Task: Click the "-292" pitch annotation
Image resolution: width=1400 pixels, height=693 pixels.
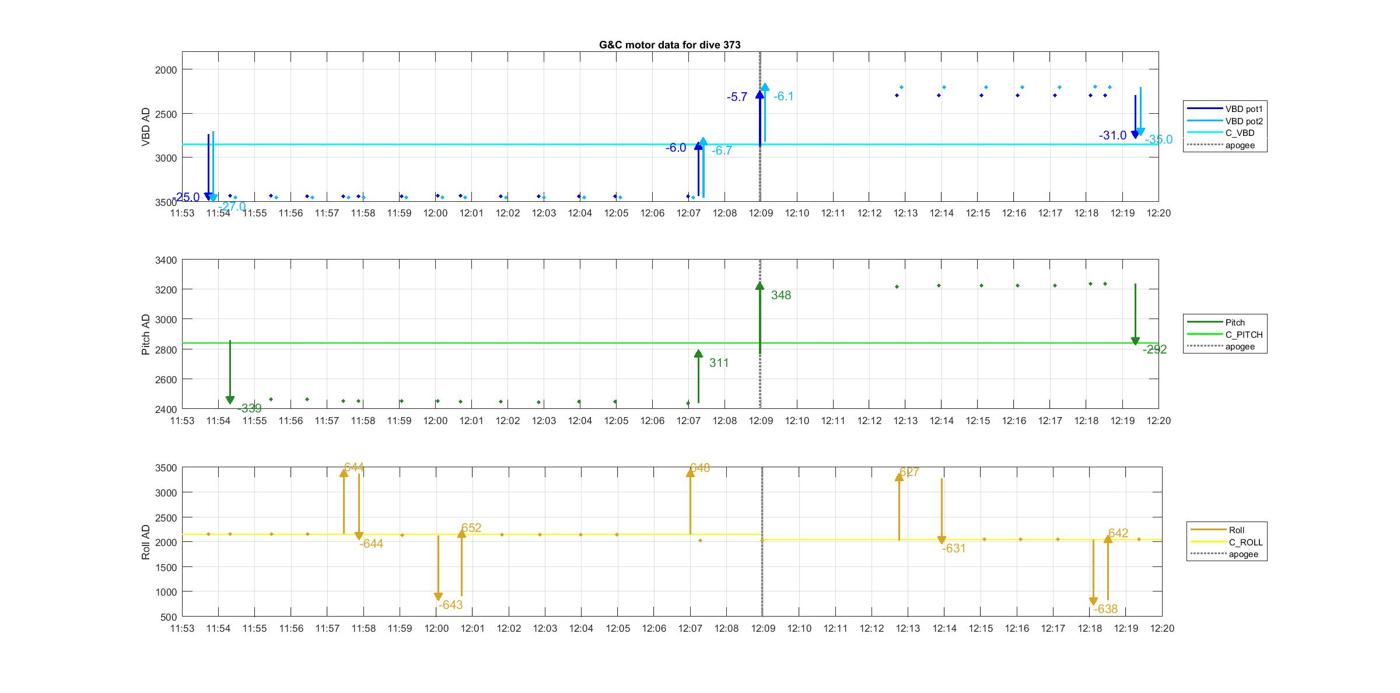Action: tap(1155, 350)
